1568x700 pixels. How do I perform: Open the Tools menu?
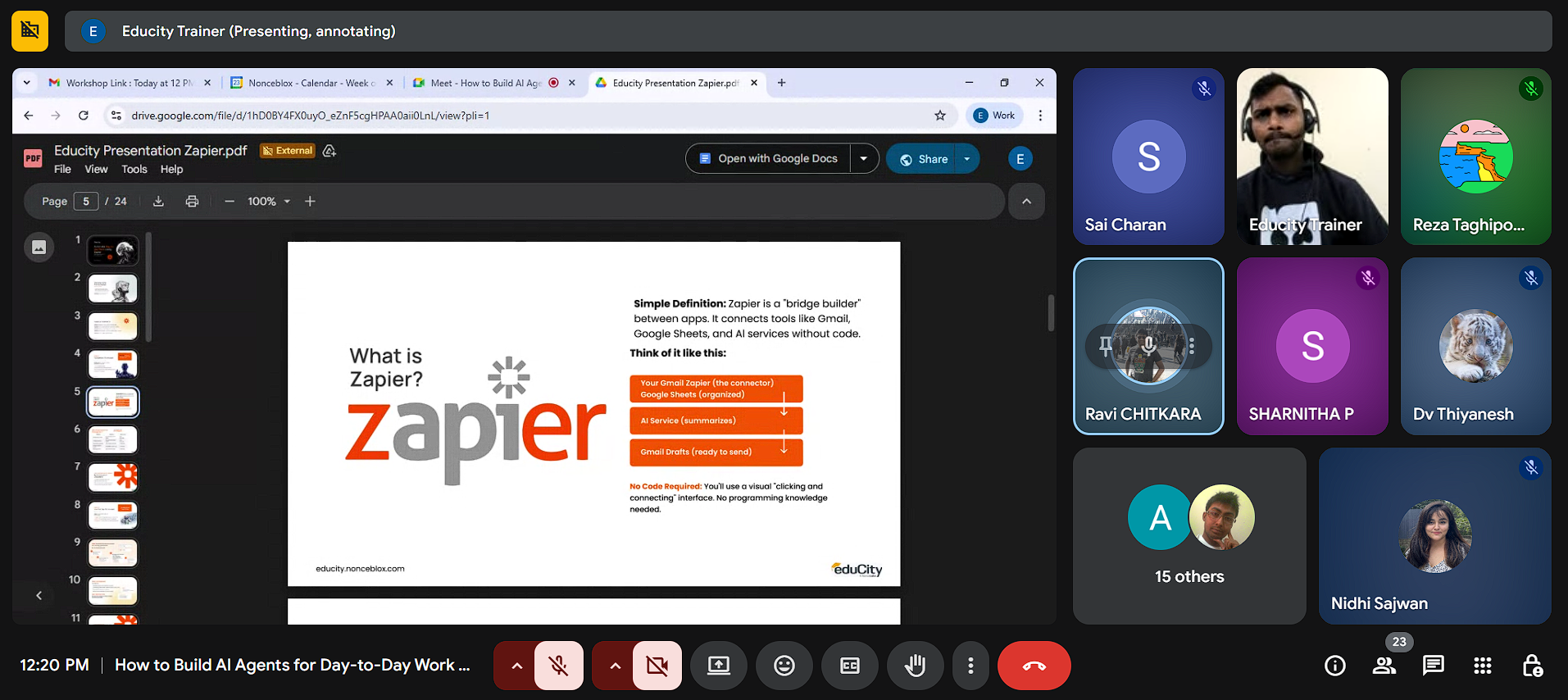click(x=134, y=170)
